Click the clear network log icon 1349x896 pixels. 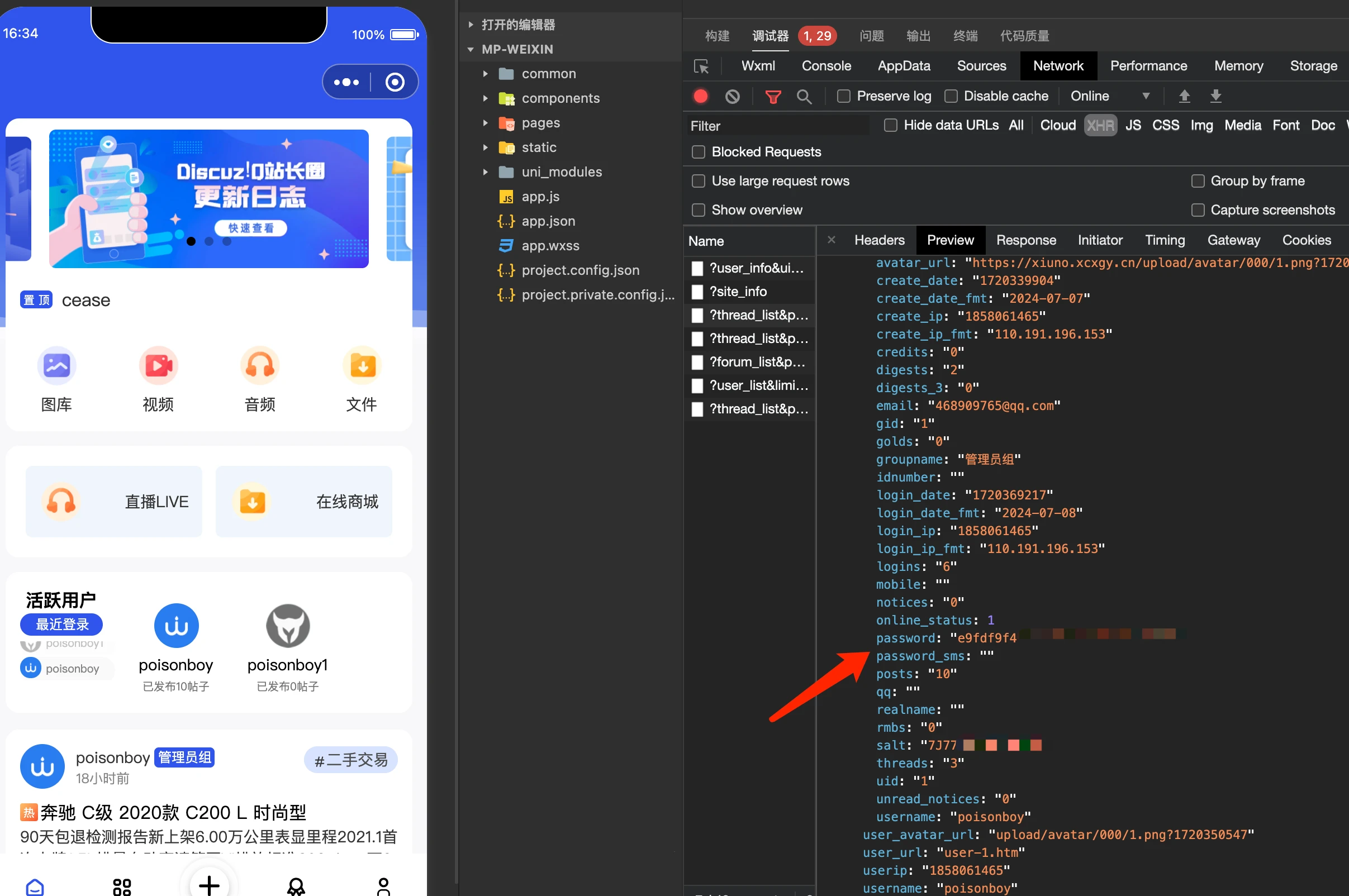(x=732, y=96)
